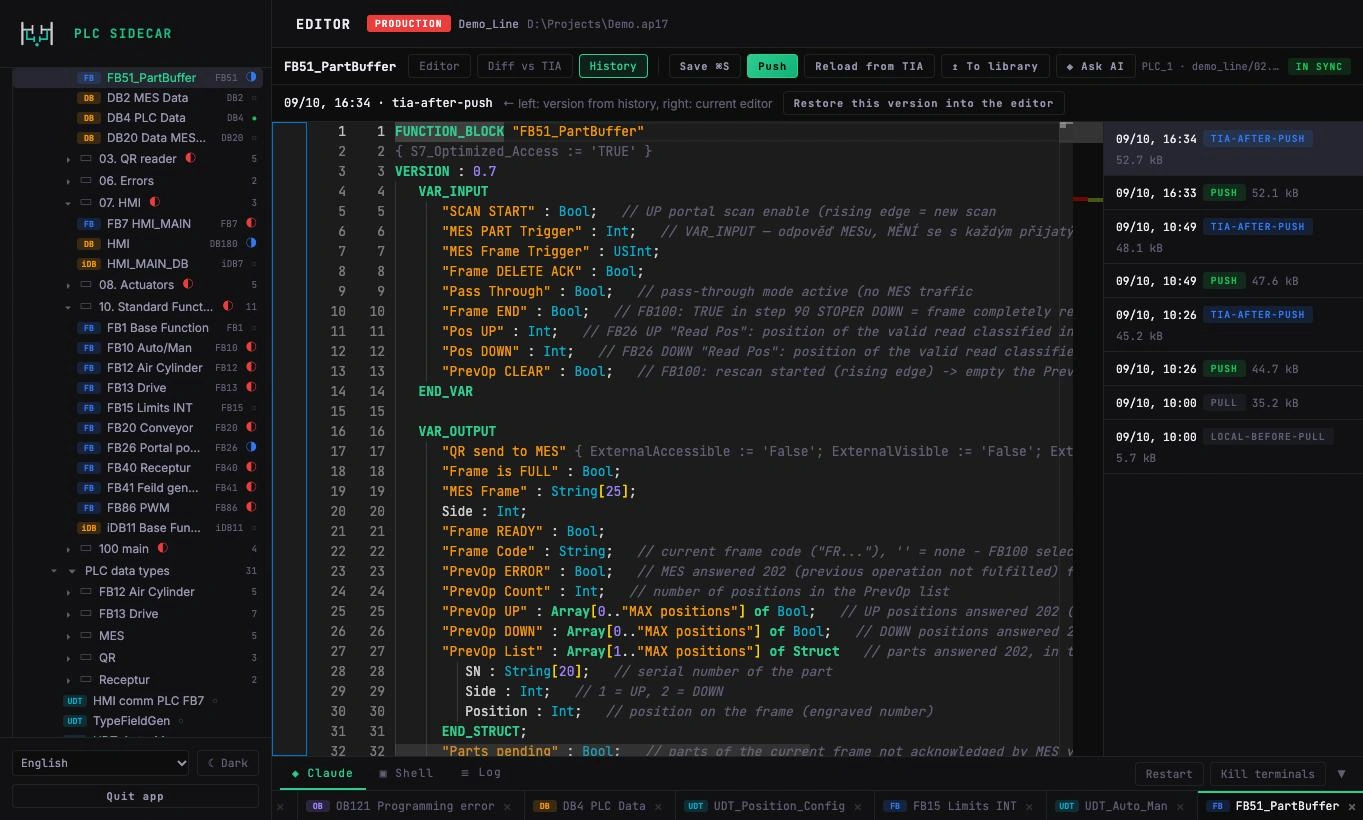Switch to the Editor view mode
The width and height of the screenshot is (1363, 820).
pyautogui.click(x=439, y=66)
